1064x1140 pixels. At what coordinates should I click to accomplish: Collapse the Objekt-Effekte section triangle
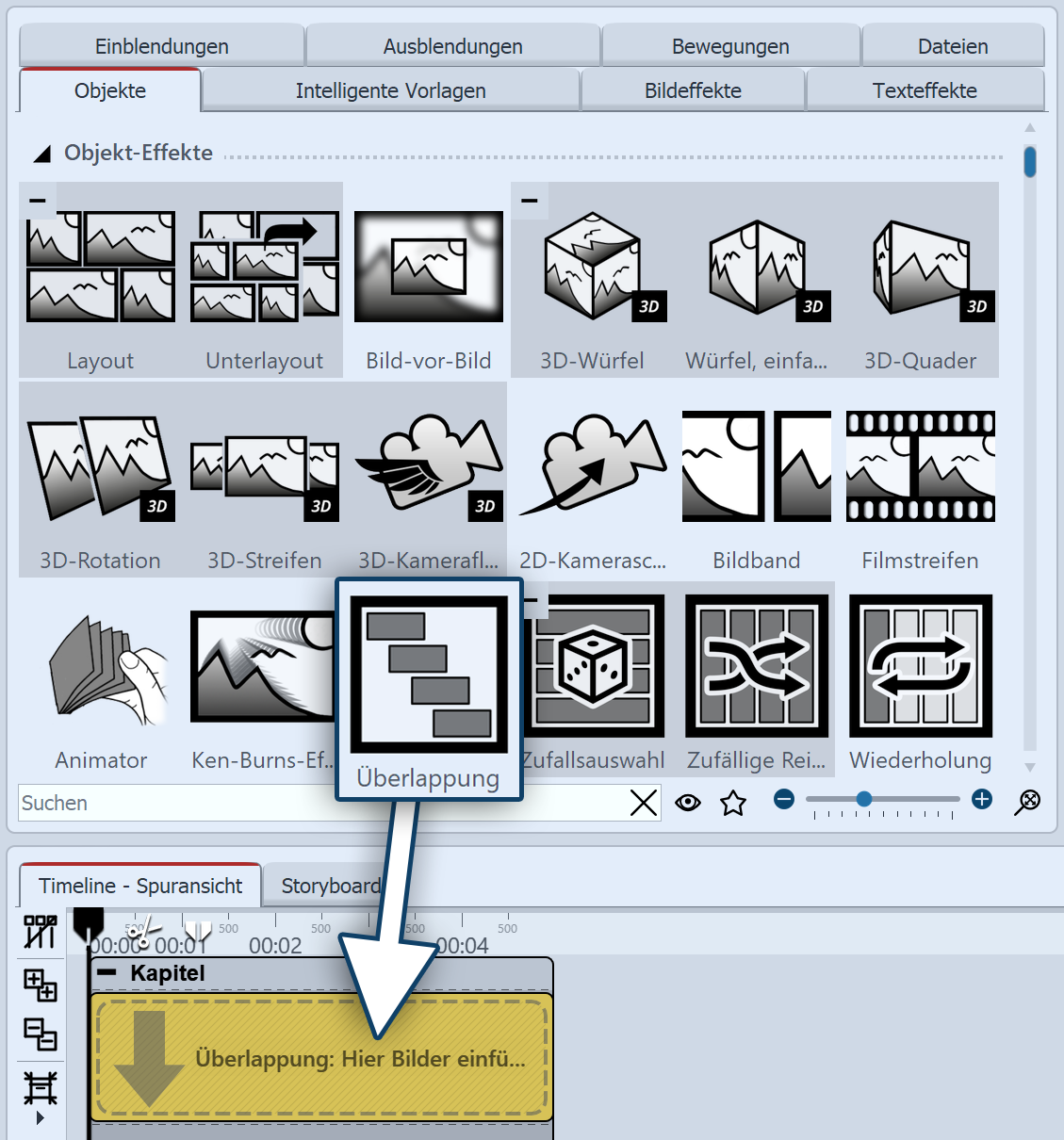(x=42, y=154)
